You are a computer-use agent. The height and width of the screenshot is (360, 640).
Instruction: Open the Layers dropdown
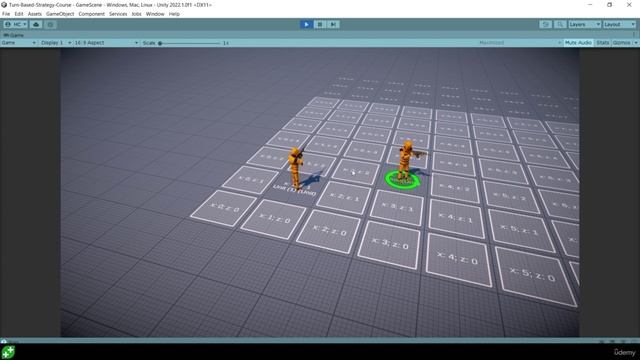tap(584, 24)
